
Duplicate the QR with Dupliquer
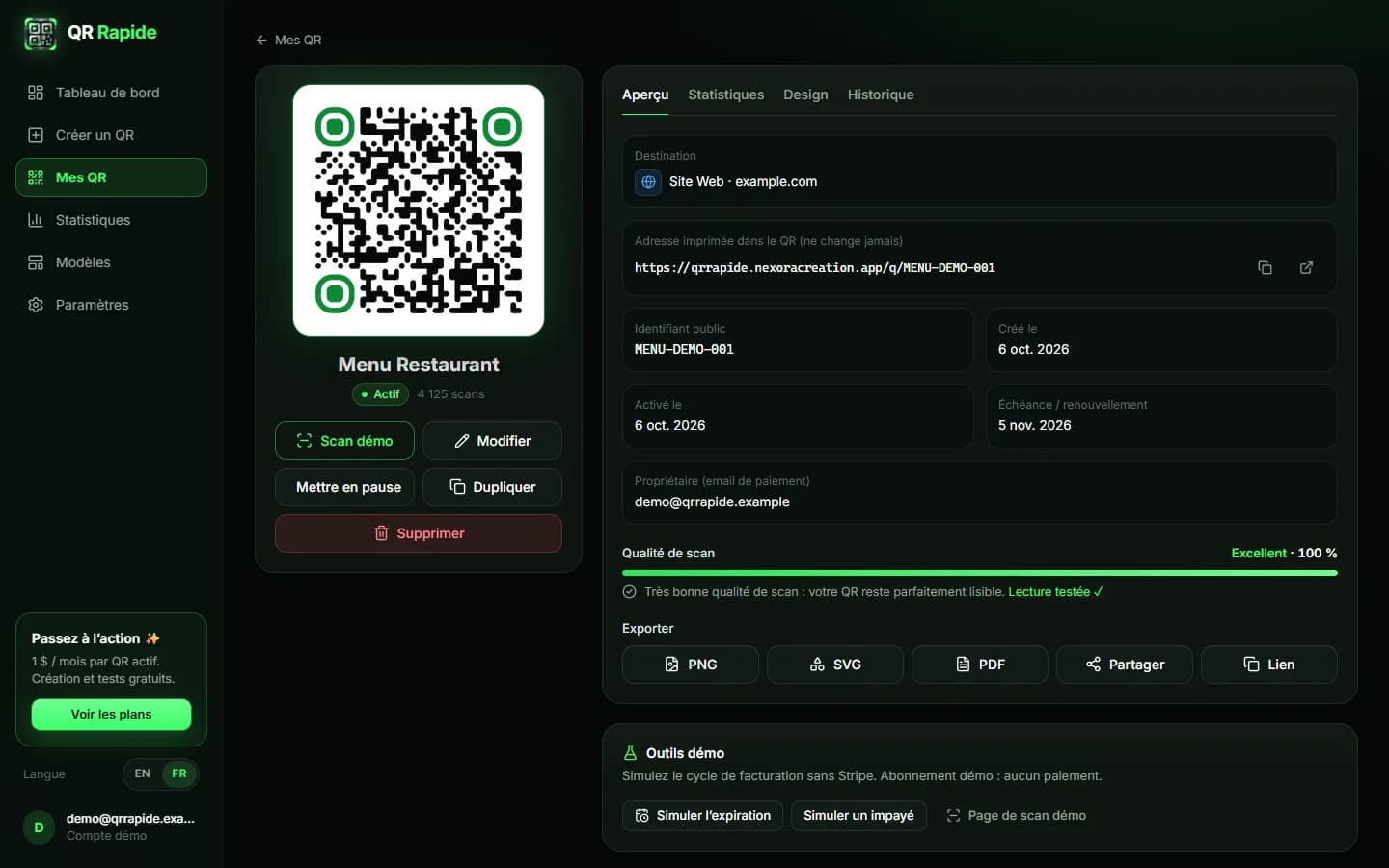point(492,487)
